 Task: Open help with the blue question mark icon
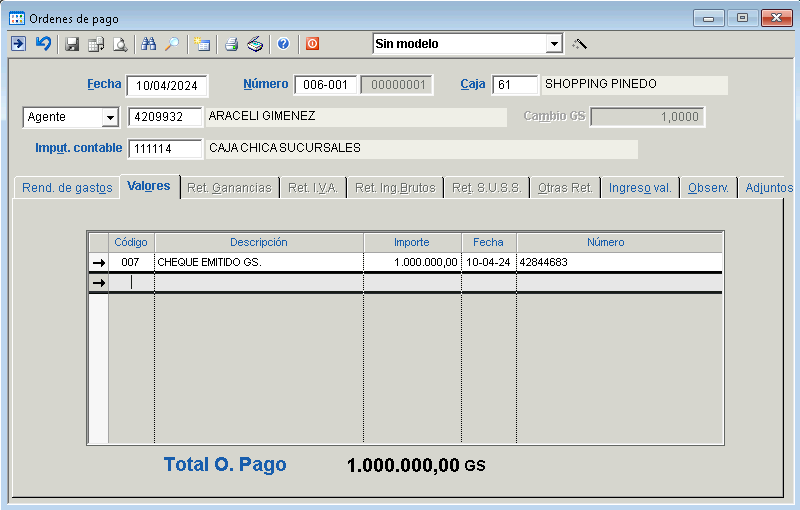click(284, 44)
